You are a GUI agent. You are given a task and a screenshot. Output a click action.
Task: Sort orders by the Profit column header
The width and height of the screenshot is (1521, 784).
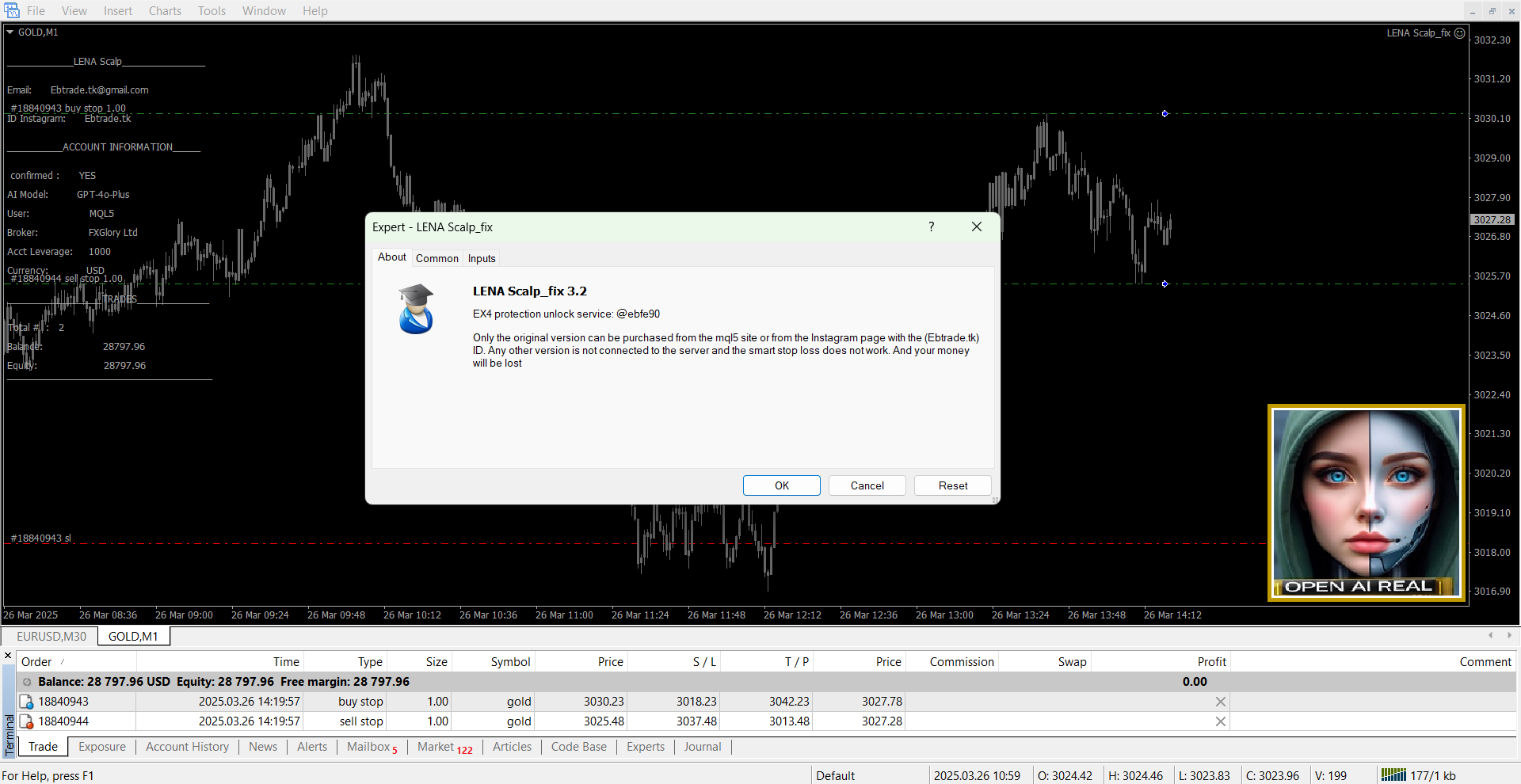coord(1161,662)
